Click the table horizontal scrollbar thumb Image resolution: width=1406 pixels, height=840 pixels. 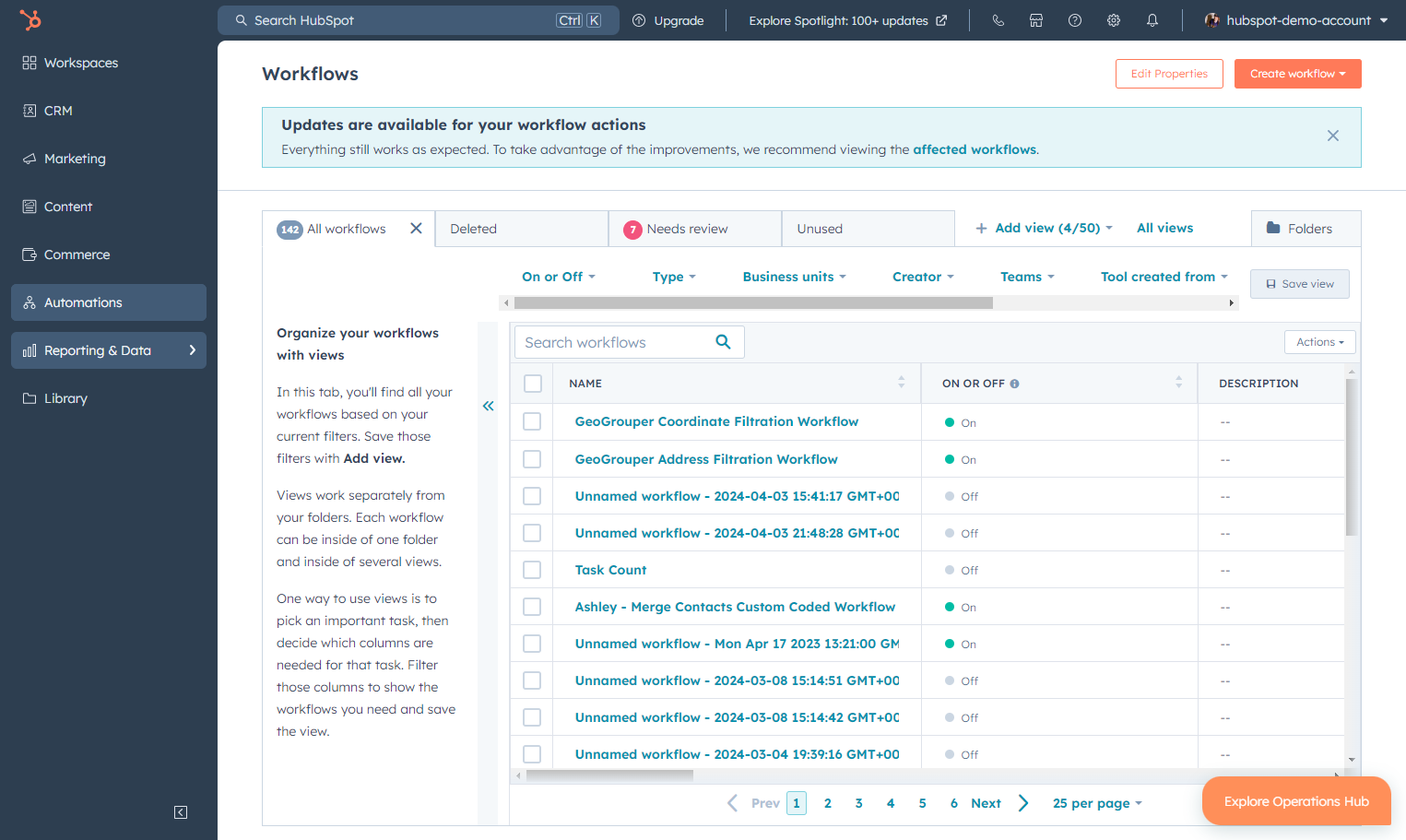coord(609,775)
